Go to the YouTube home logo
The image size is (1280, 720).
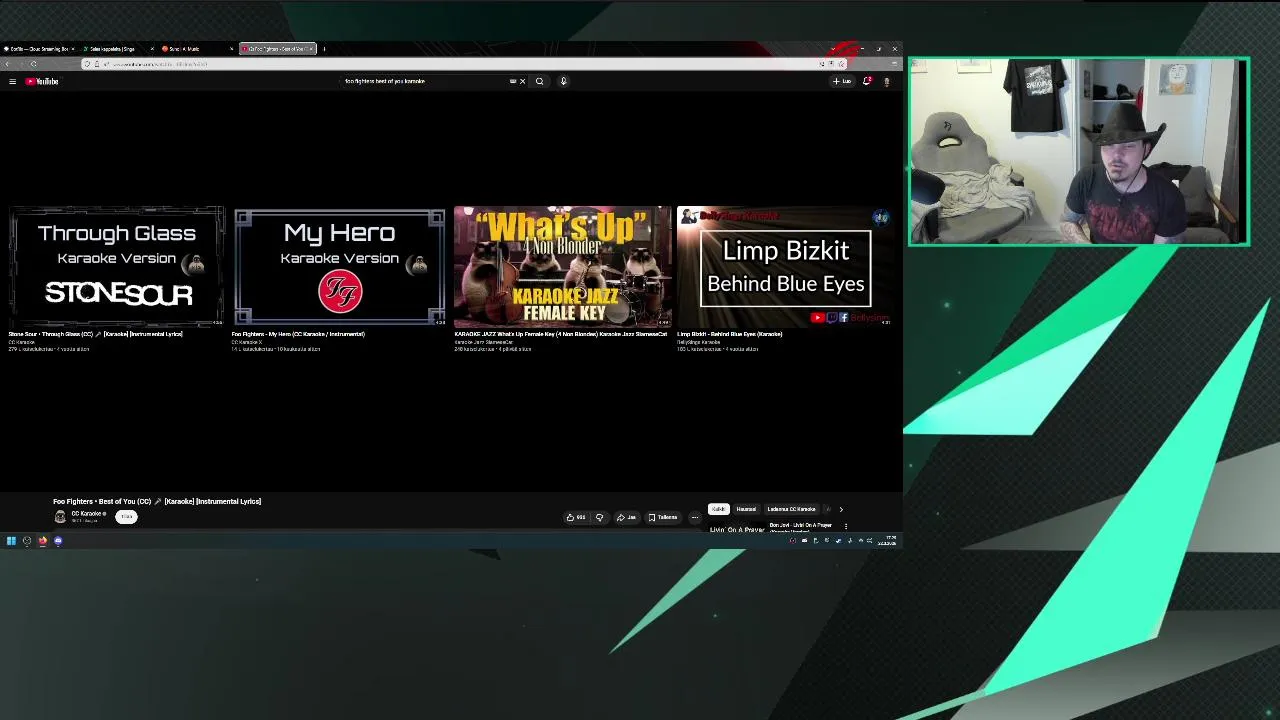pos(42,82)
